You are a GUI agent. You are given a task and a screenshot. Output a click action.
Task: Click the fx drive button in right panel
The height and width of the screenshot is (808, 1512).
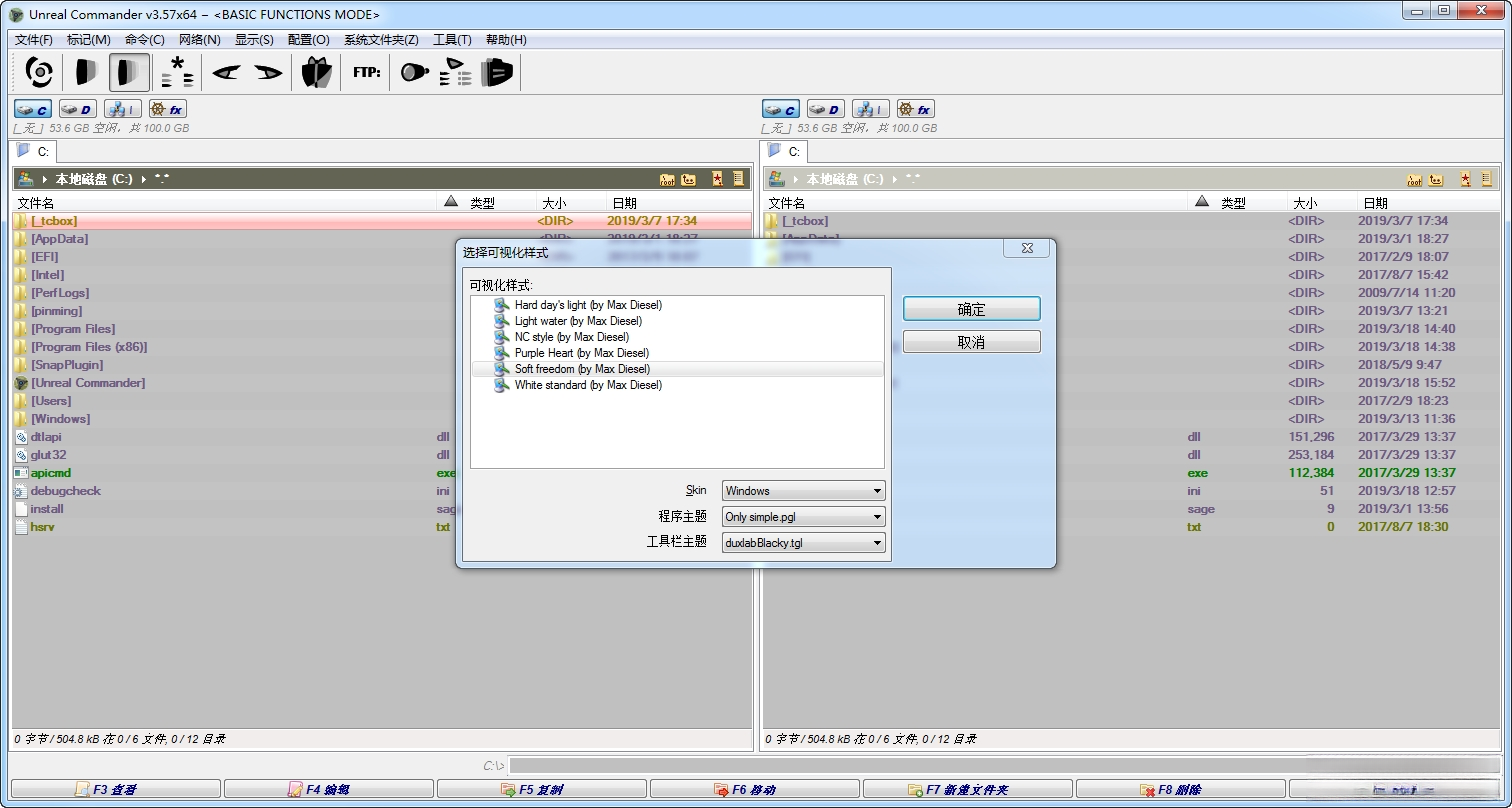(916, 109)
